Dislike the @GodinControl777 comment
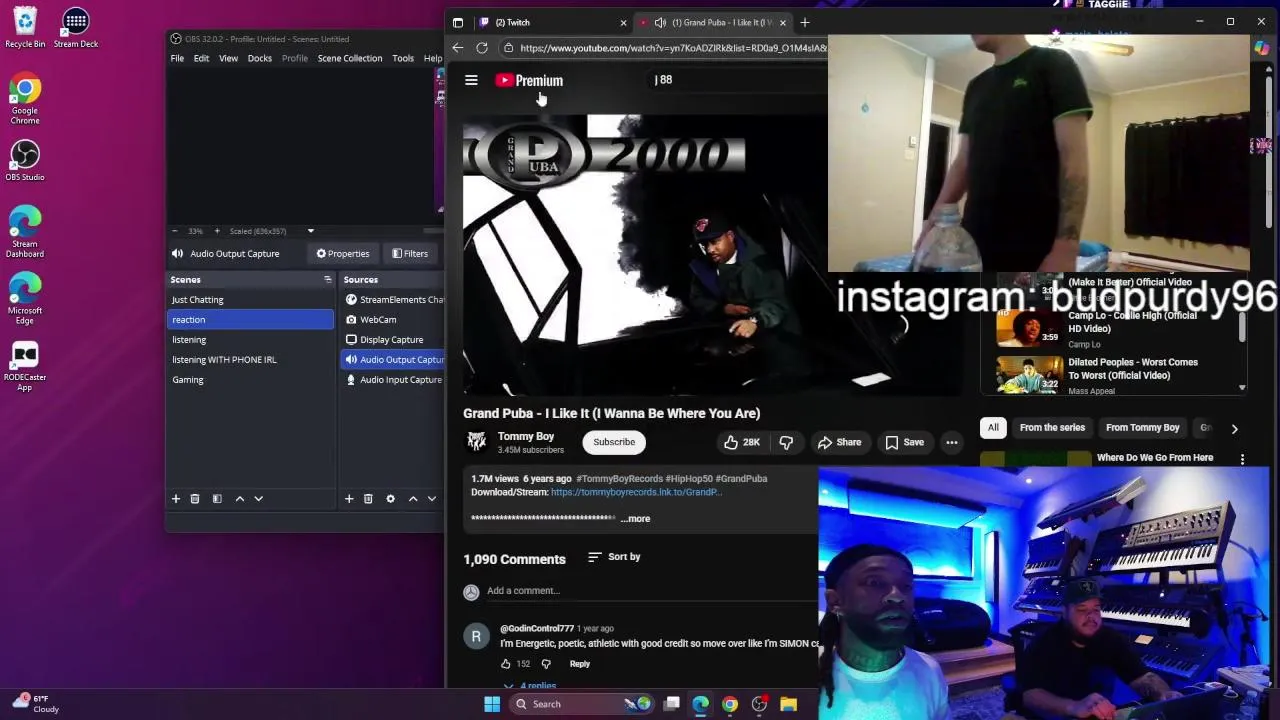Screen dimensions: 1280x720 (x=546, y=664)
